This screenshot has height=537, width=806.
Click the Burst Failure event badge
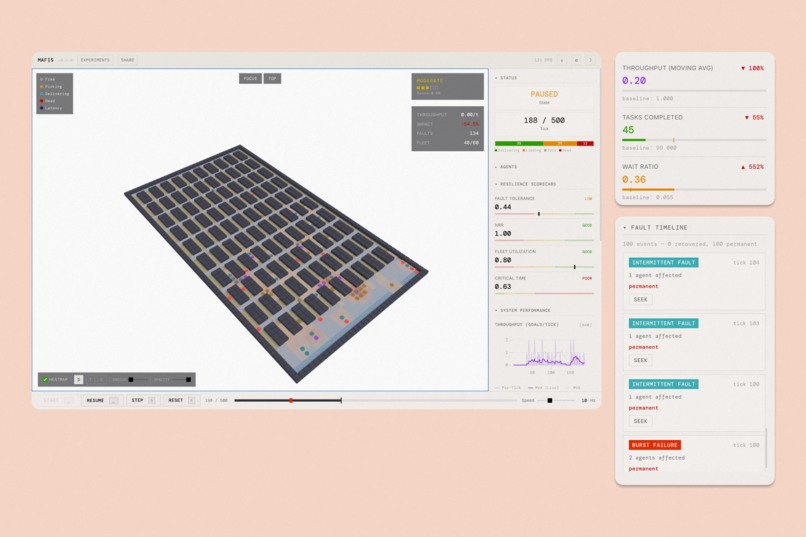[x=655, y=445]
